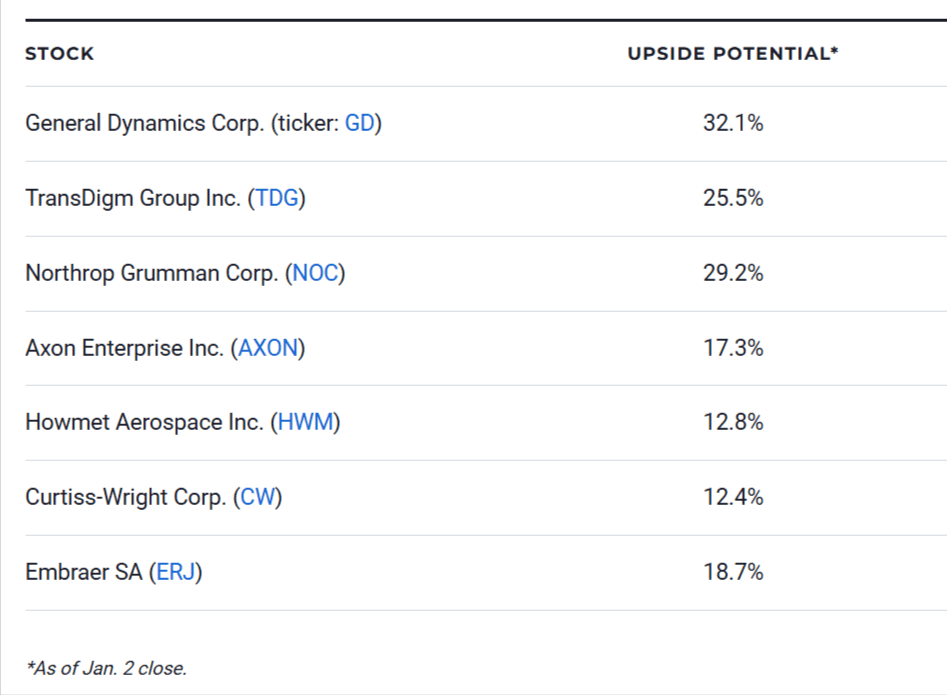
Task: Open the NOC ticker link
Action: click(x=315, y=273)
